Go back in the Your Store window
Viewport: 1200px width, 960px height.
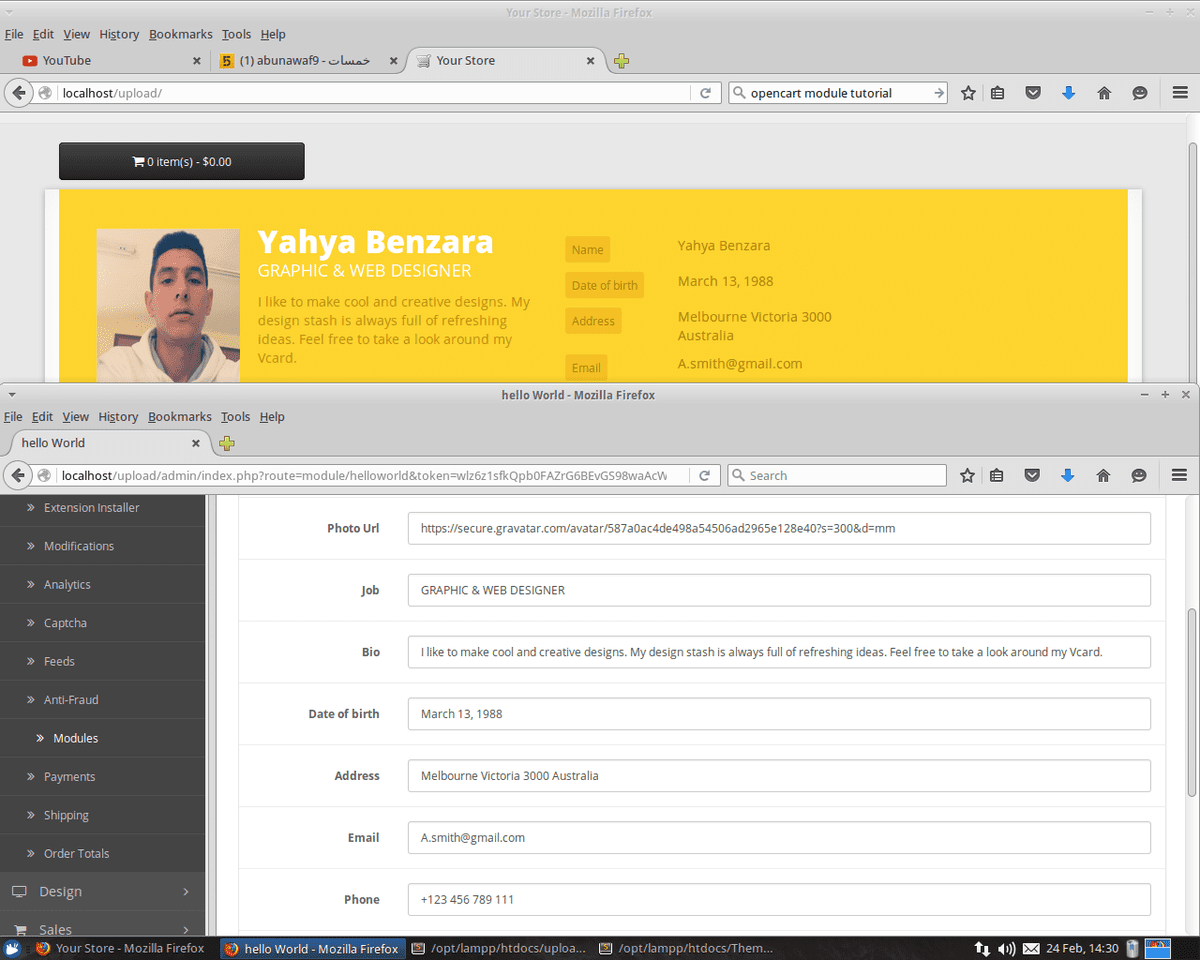[19, 93]
